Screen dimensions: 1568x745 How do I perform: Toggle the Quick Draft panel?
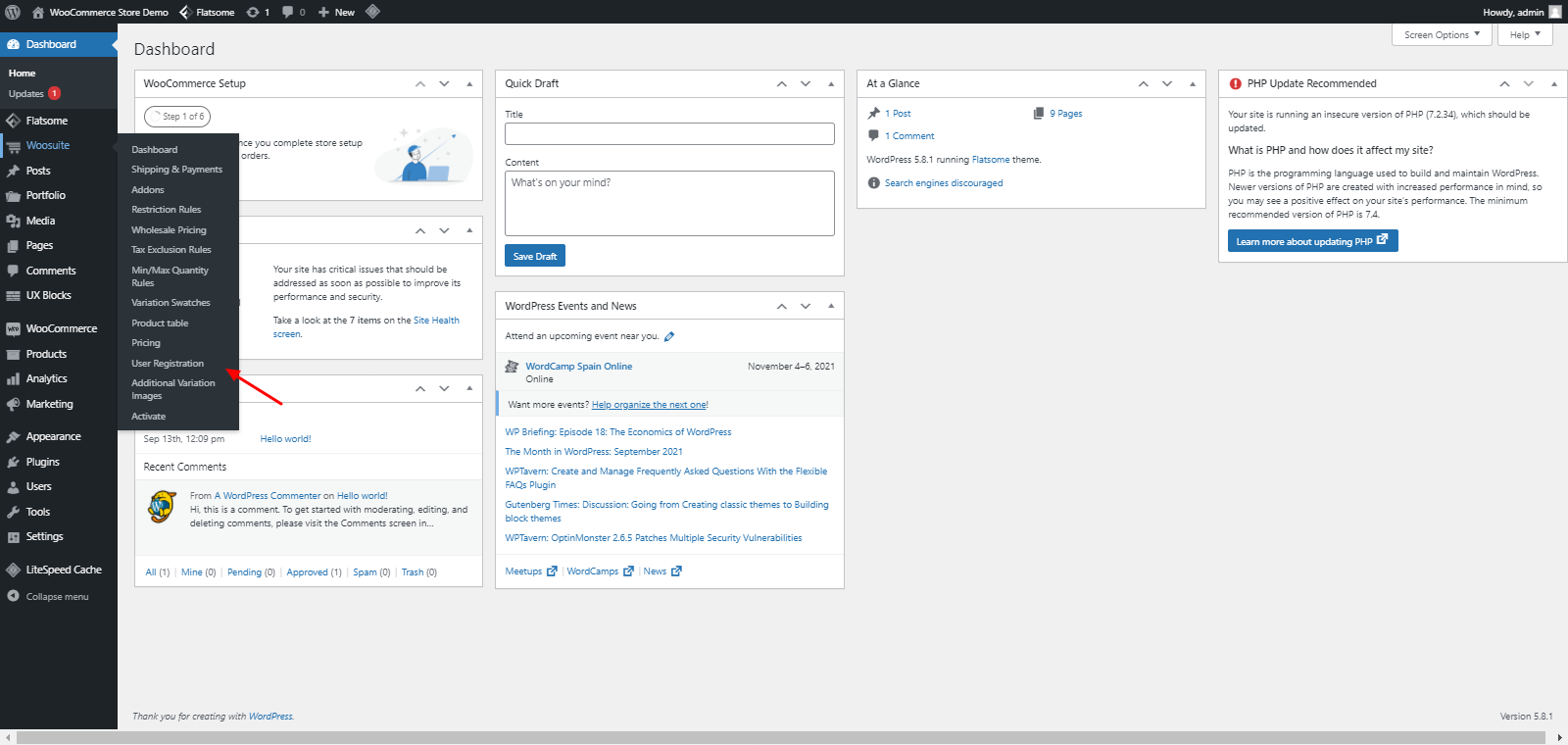[831, 83]
